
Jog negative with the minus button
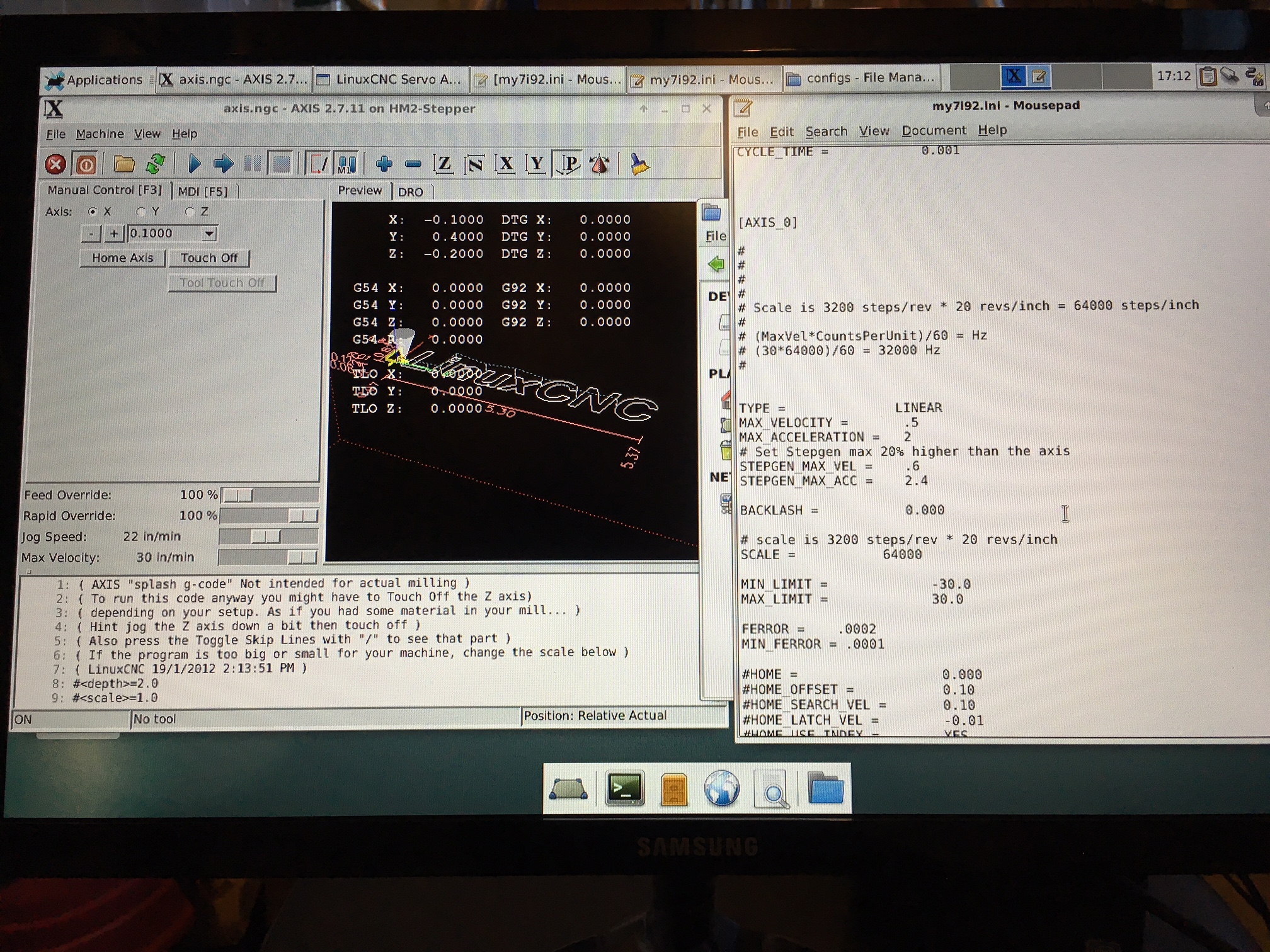[x=91, y=234]
